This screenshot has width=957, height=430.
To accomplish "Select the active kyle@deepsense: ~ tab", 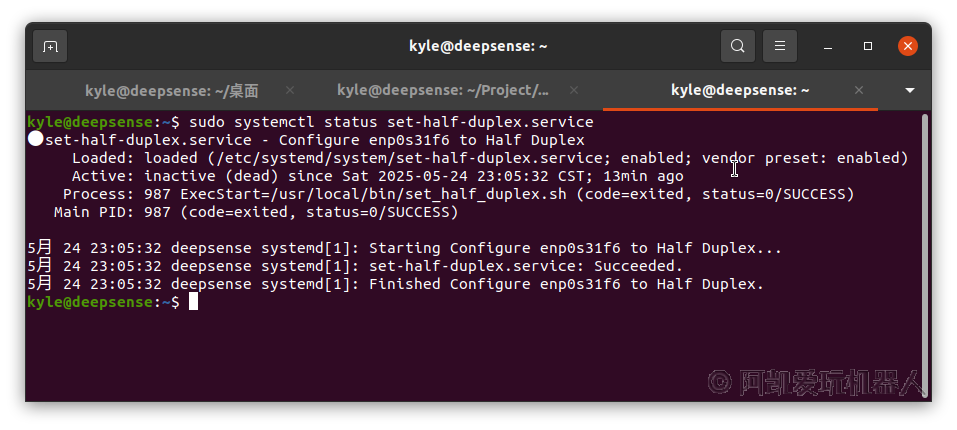I will pyautogui.click(x=740, y=90).
